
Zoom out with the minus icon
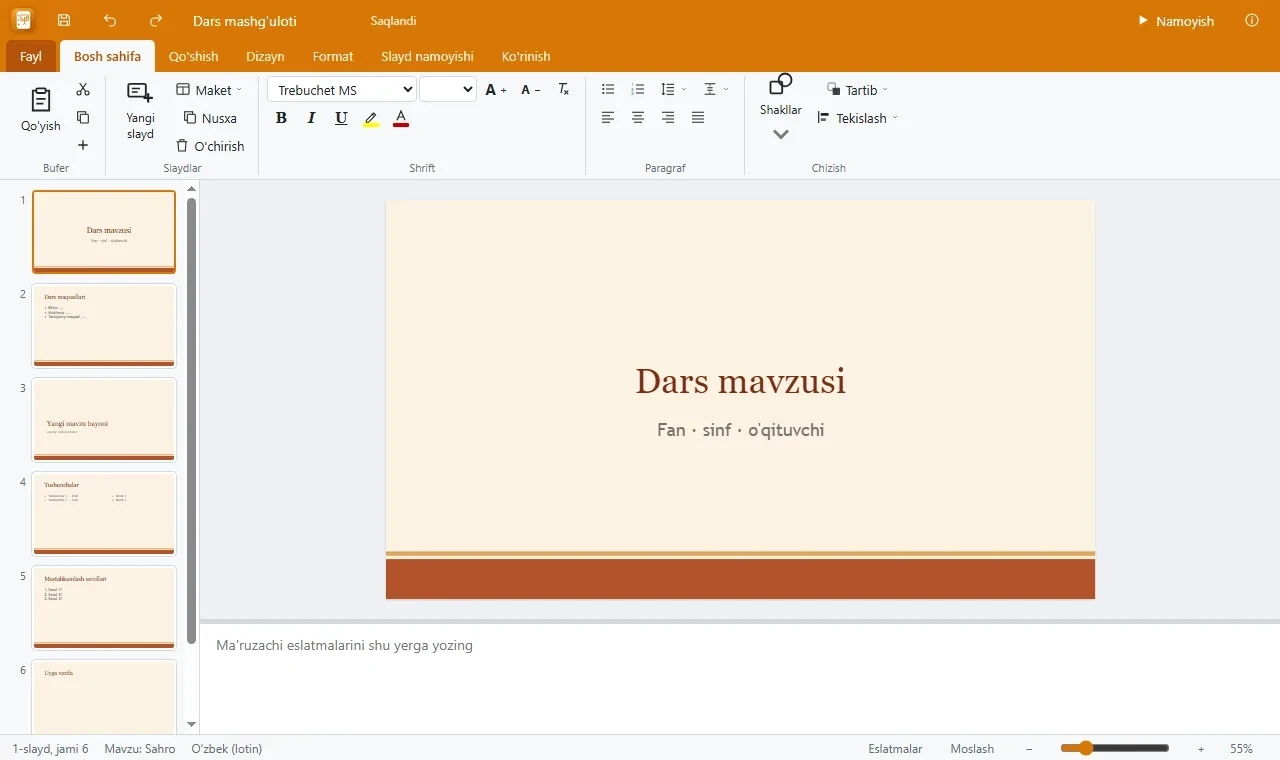coord(1029,748)
